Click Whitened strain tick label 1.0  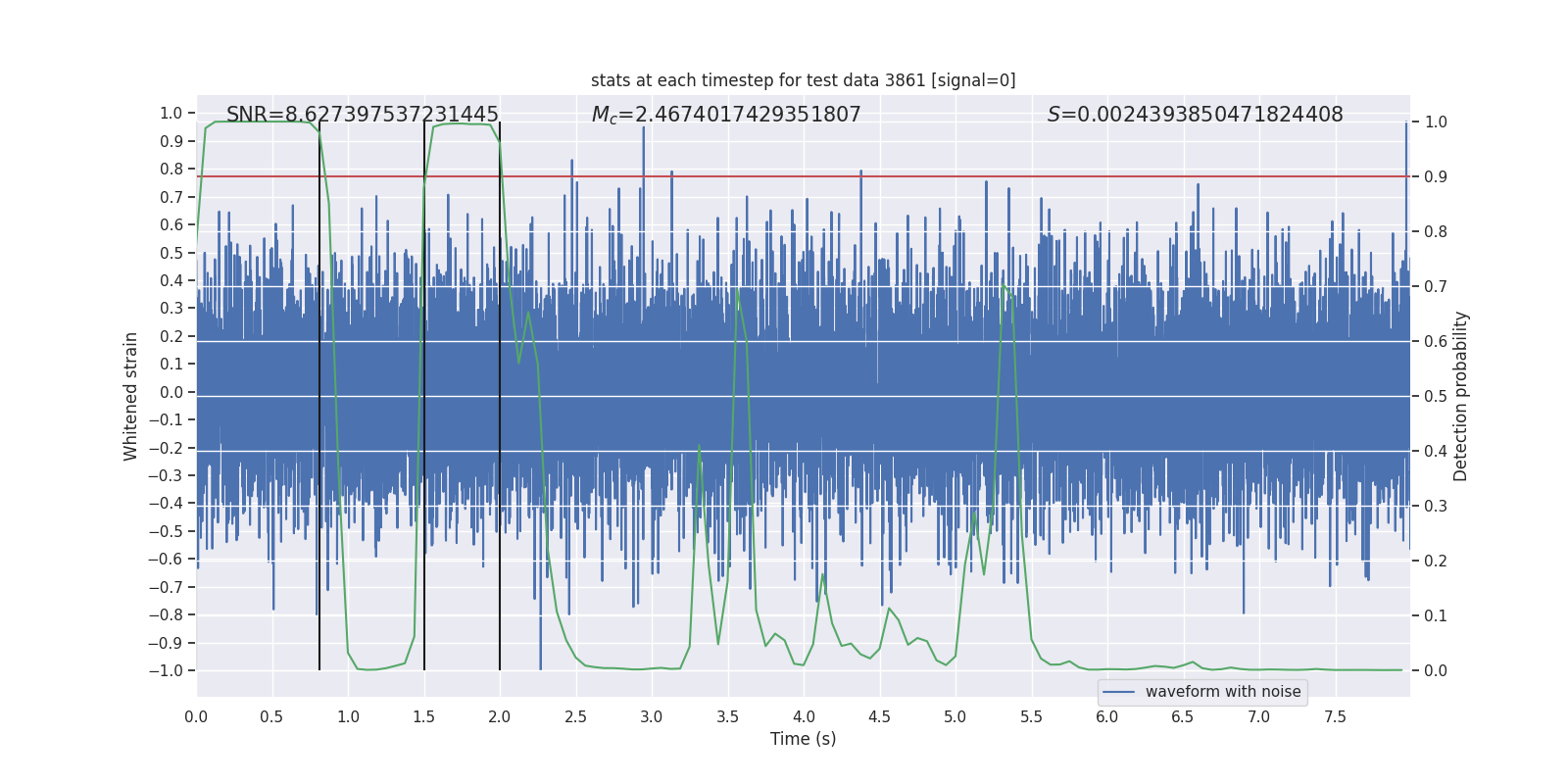coord(171,114)
